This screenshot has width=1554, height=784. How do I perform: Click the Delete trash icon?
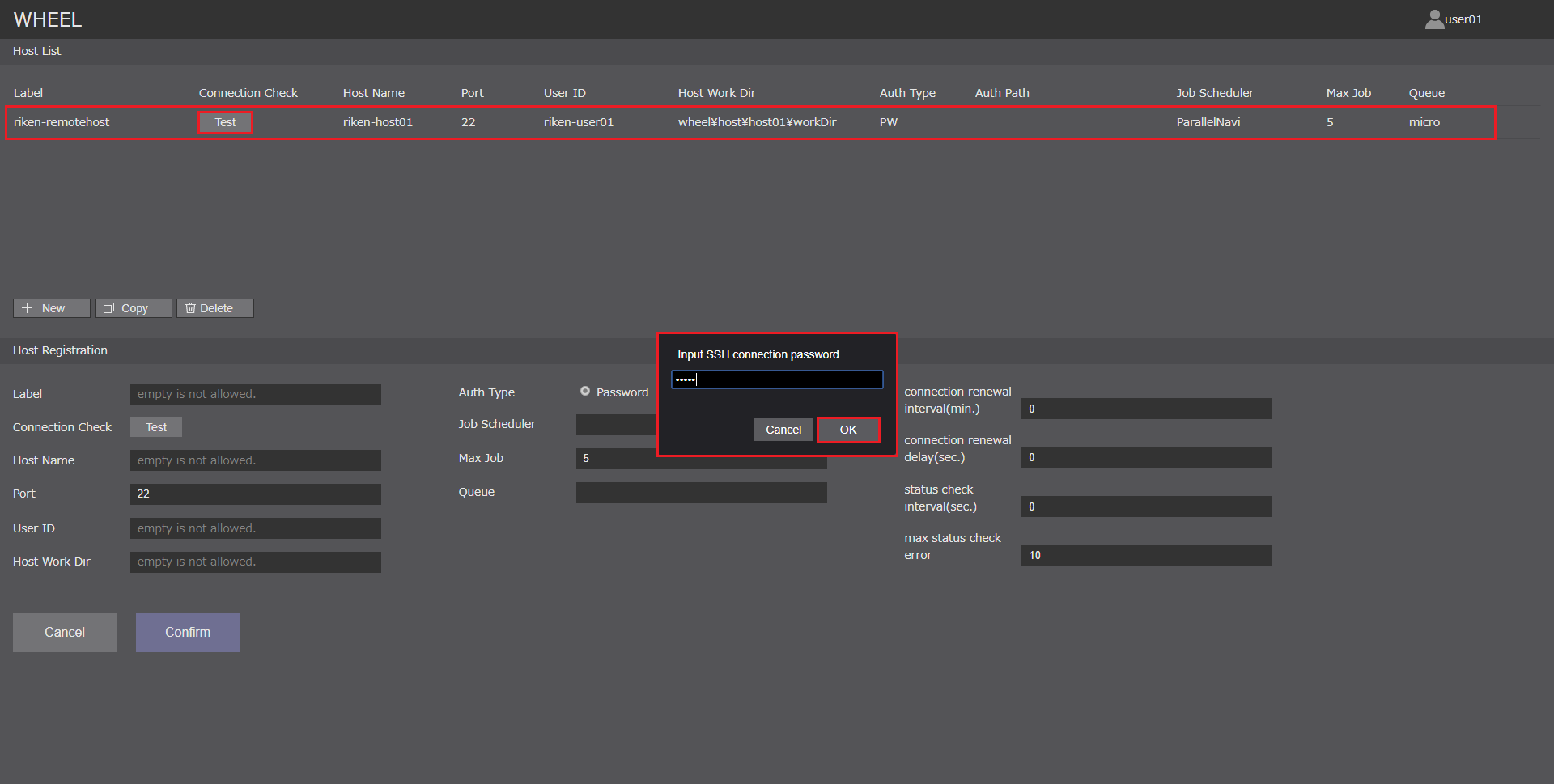pos(190,308)
